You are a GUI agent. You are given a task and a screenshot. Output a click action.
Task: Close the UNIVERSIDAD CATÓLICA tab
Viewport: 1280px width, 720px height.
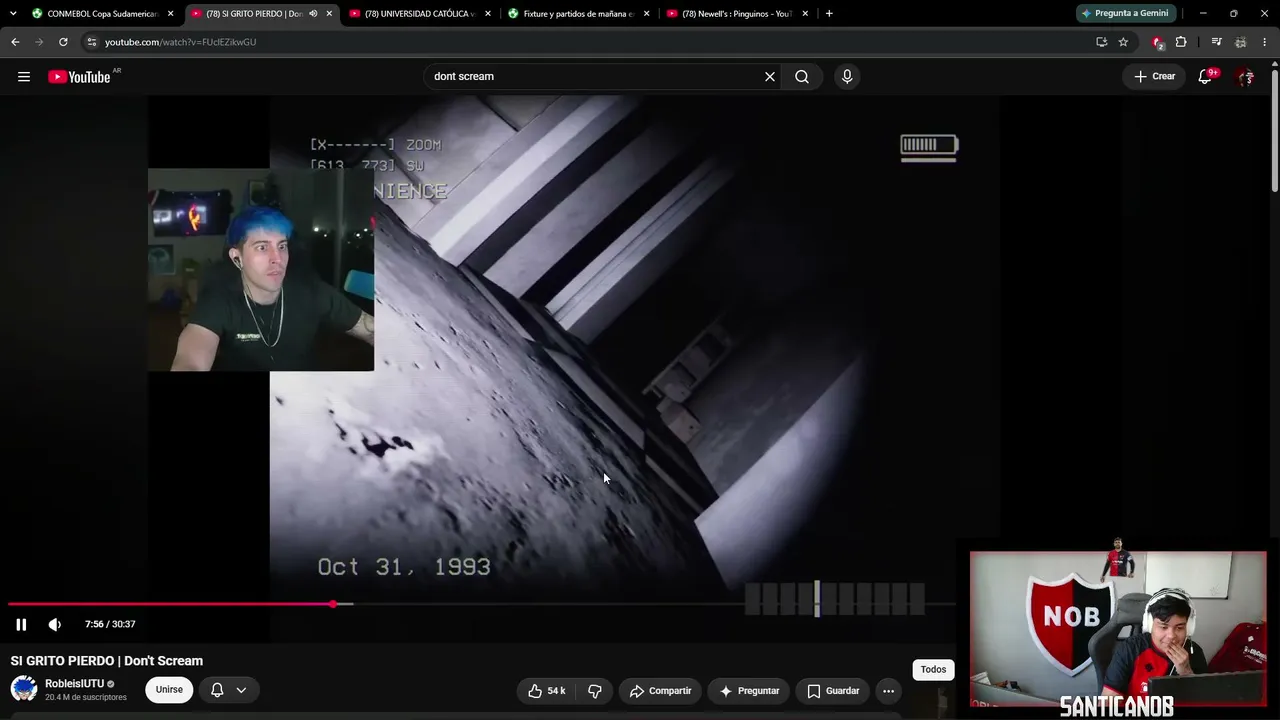(488, 14)
